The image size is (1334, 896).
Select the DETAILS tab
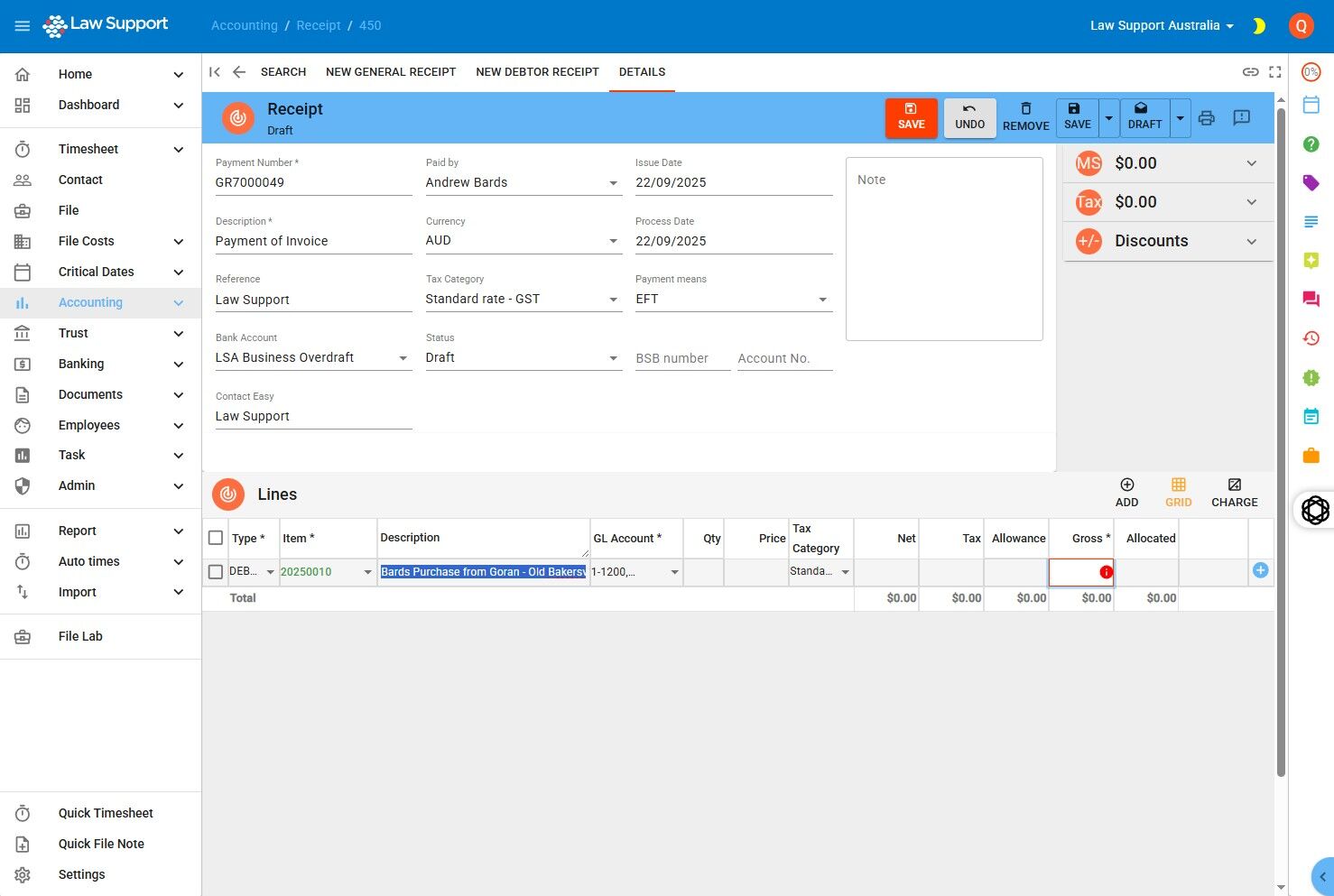pyautogui.click(x=643, y=72)
